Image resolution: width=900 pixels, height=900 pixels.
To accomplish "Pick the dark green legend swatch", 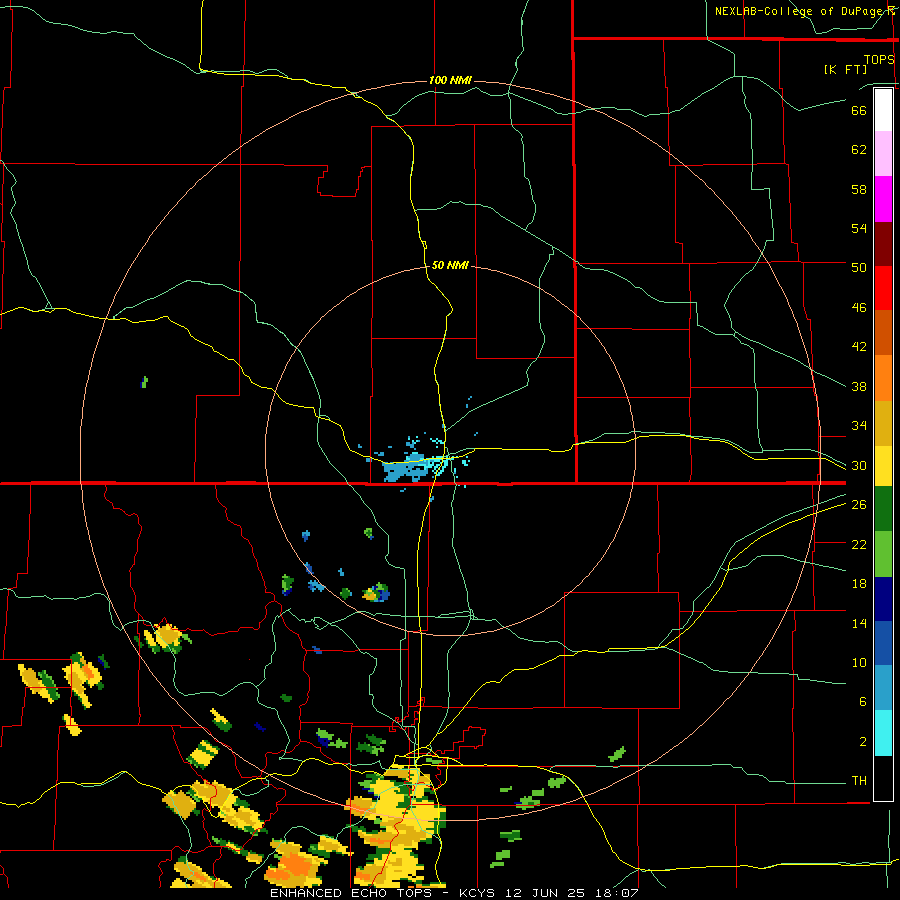I will (x=883, y=509).
